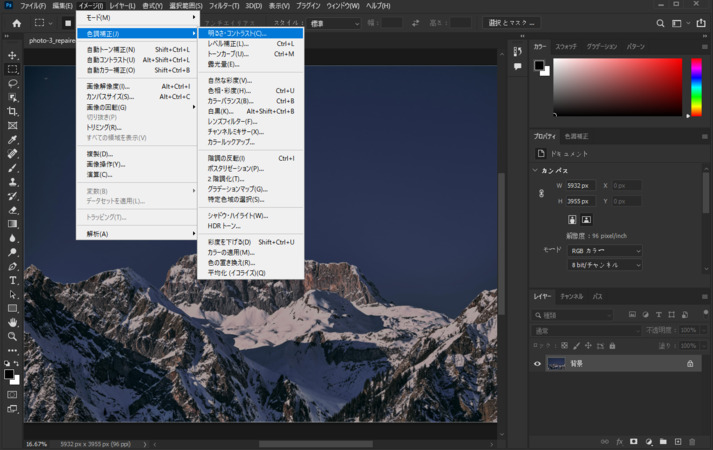Click the Home icon in options bar
Screen dimensions: 713x450
[x=16, y=23]
